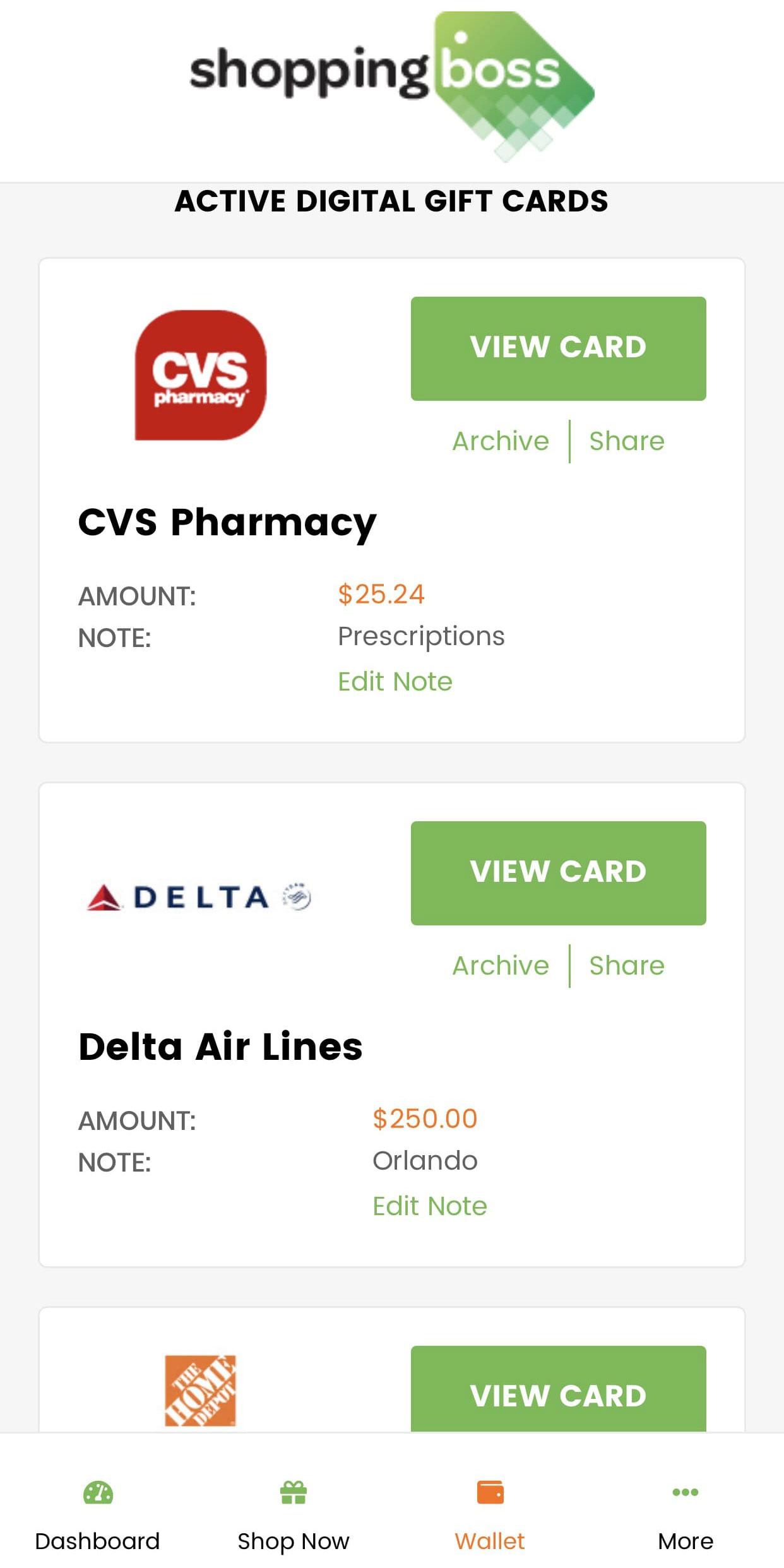View the Delta Air Lines gift card

(x=558, y=872)
